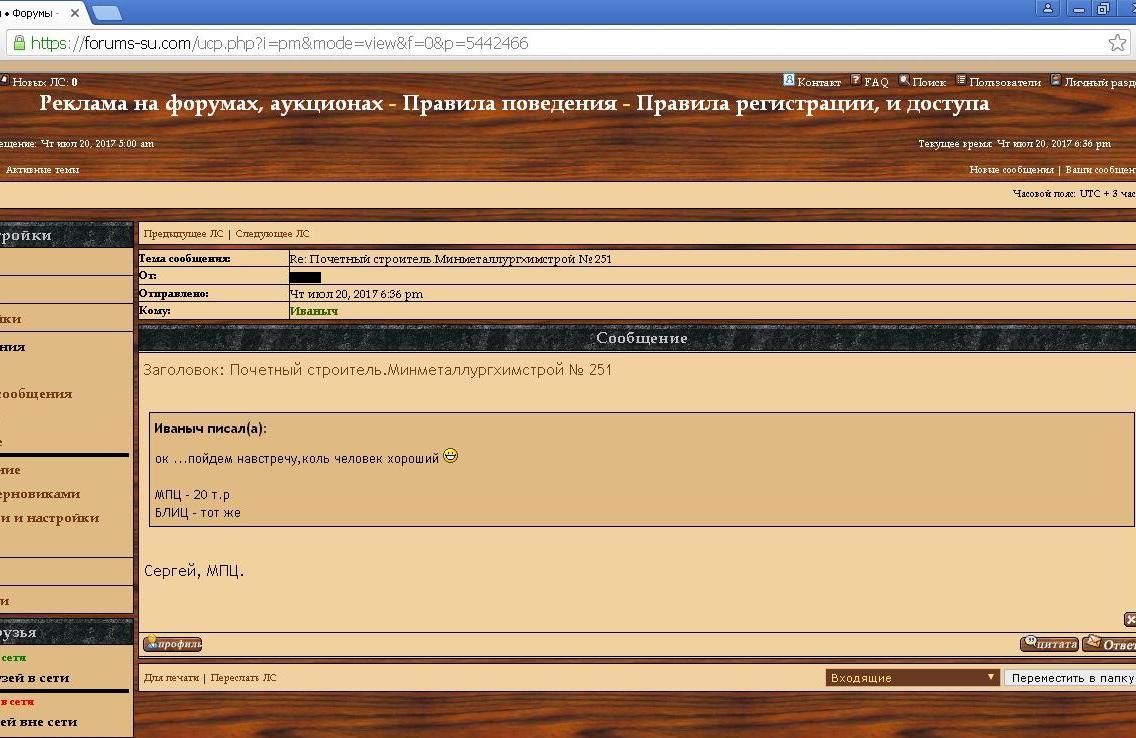Open recipient Иваныч profile link

(314, 311)
